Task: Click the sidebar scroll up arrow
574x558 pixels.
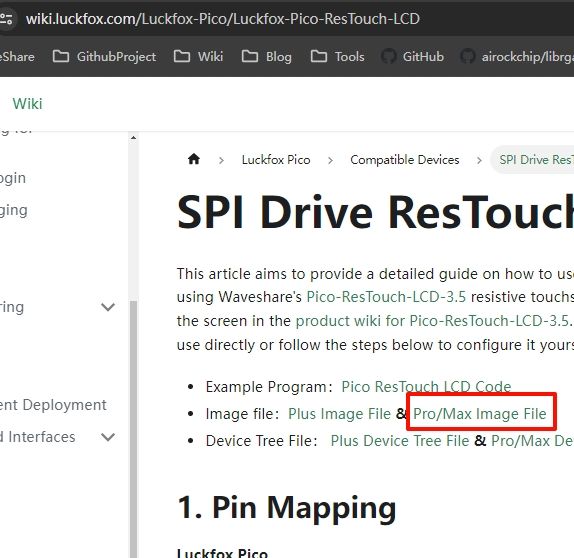Action: pyautogui.click(x=133, y=138)
